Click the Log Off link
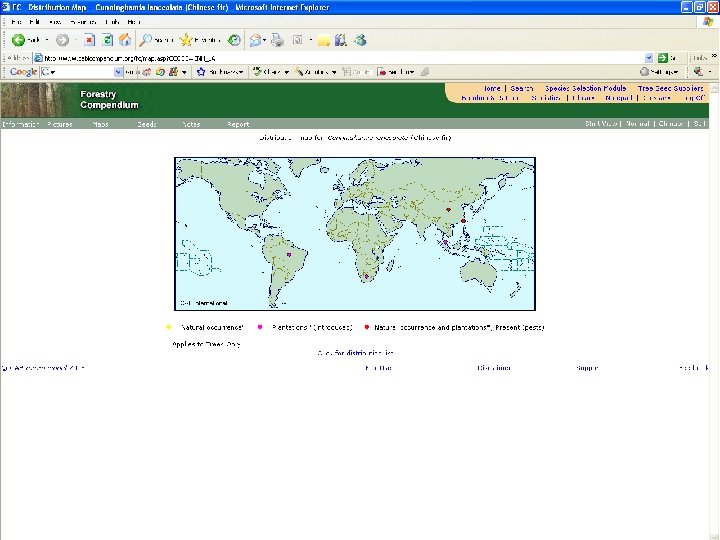Image resolution: width=720 pixels, height=540 pixels. pyautogui.click(x=695, y=98)
